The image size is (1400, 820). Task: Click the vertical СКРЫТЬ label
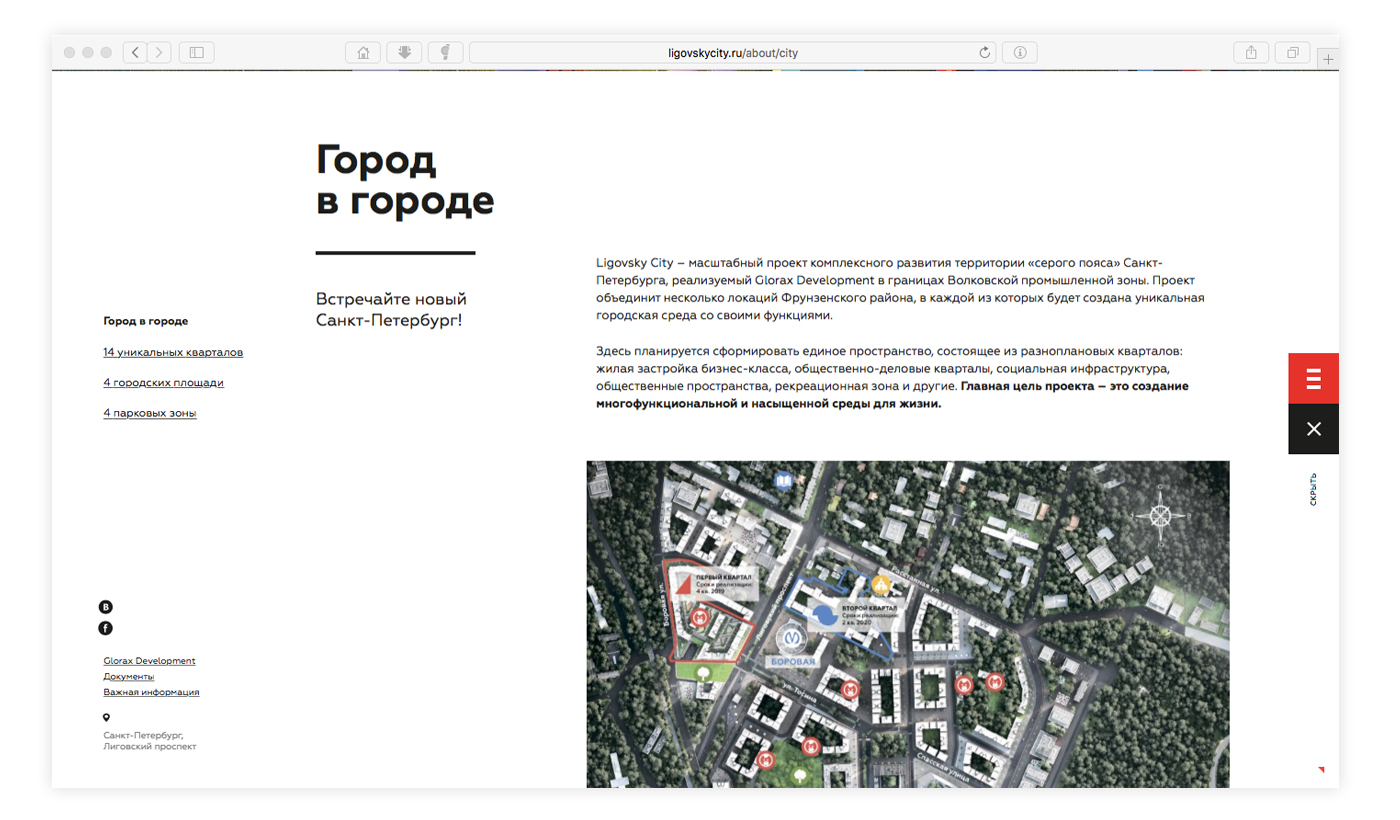1313,489
